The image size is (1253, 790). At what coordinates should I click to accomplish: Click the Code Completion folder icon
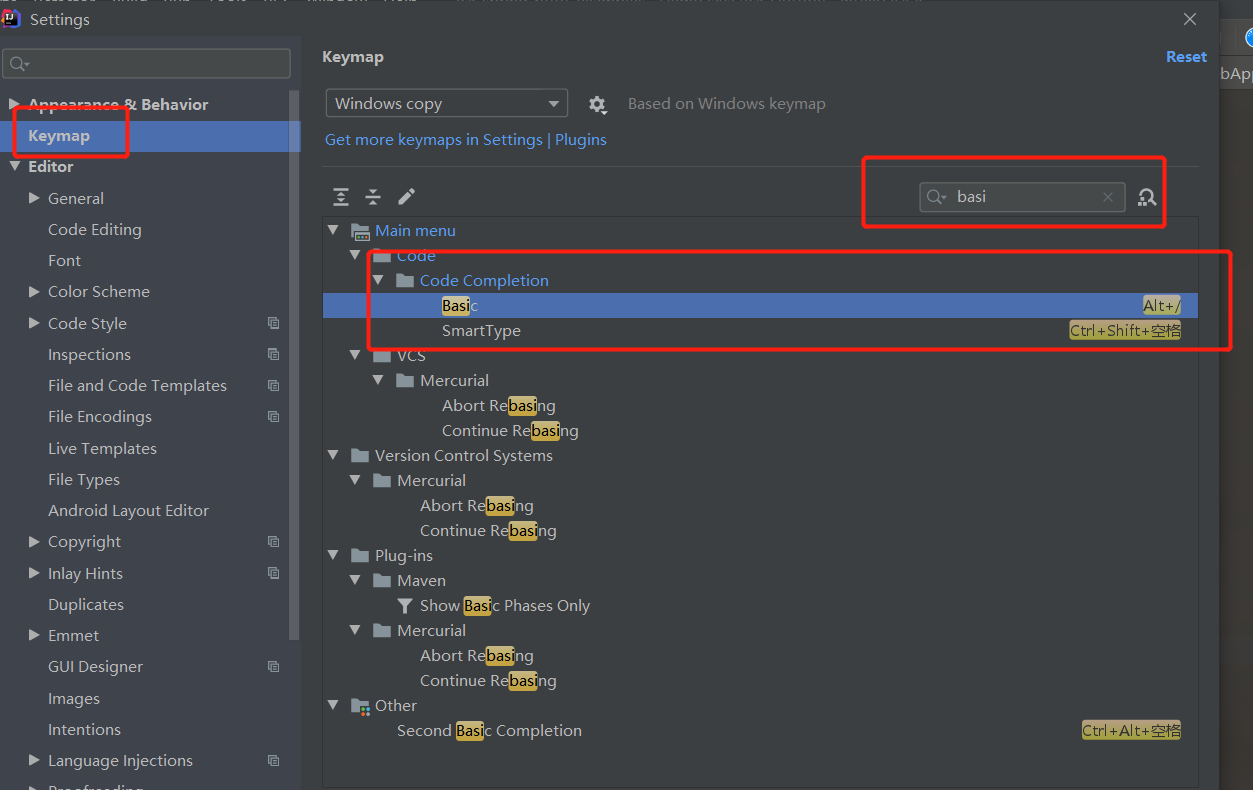point(405,281)
